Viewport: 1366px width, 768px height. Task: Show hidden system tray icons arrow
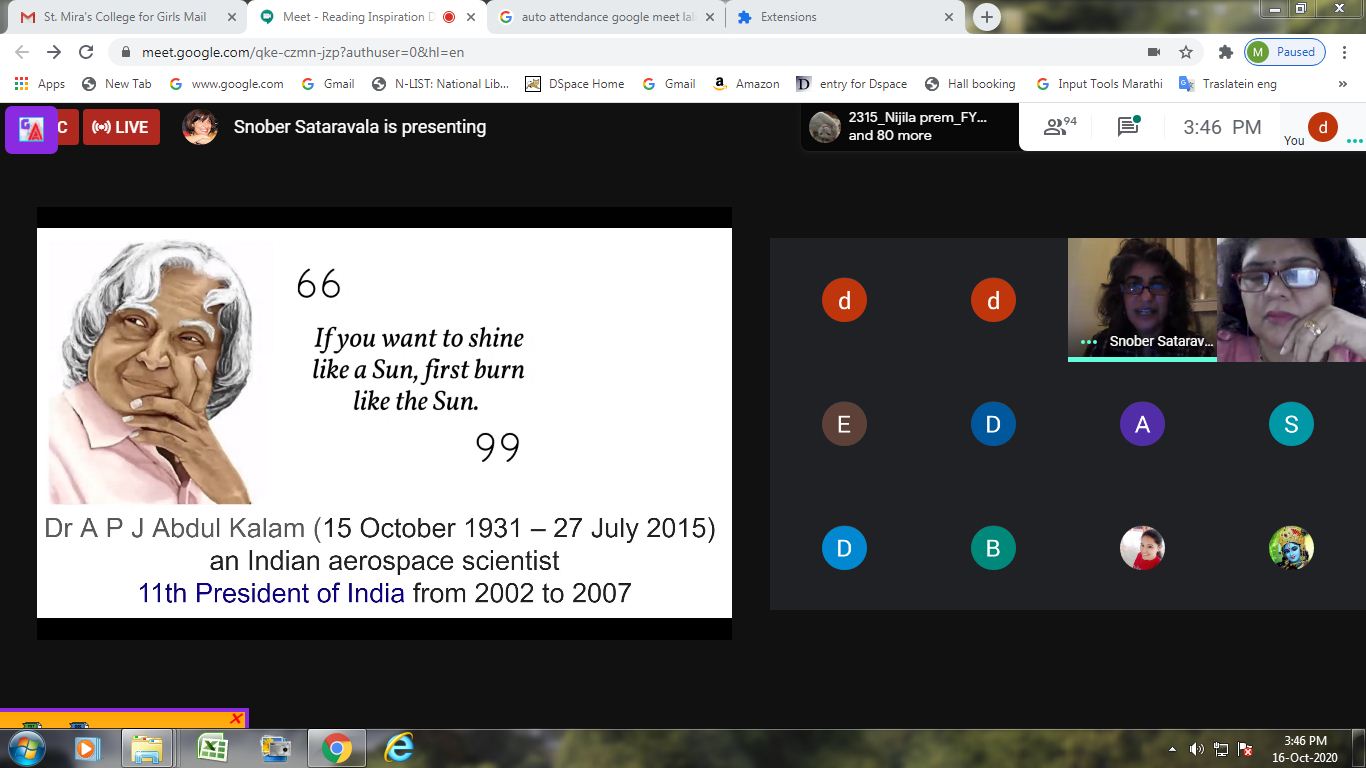click(1172, 749)
